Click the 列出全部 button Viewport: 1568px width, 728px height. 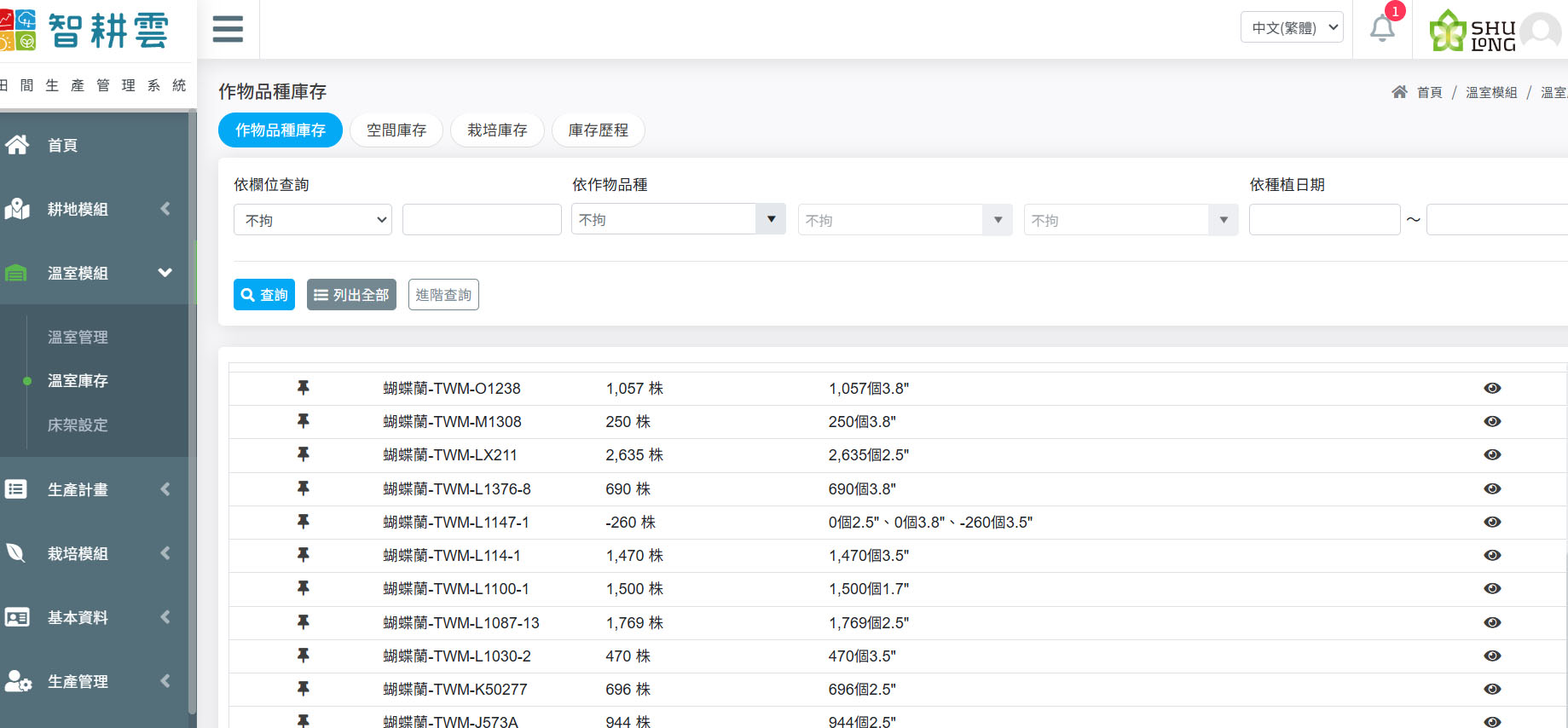coord(351,295)
